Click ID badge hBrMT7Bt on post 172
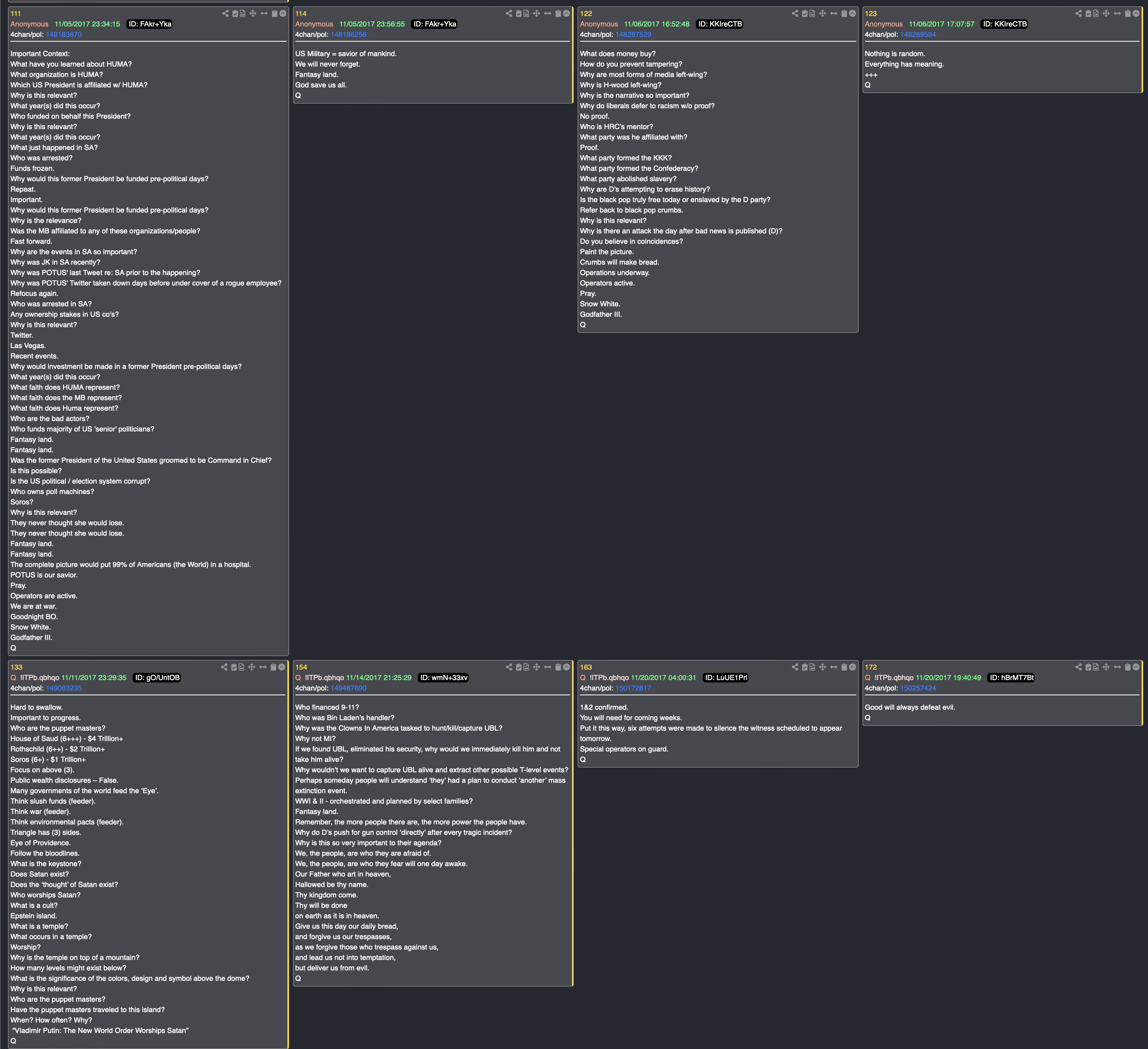 click(x=1011, y=678)
